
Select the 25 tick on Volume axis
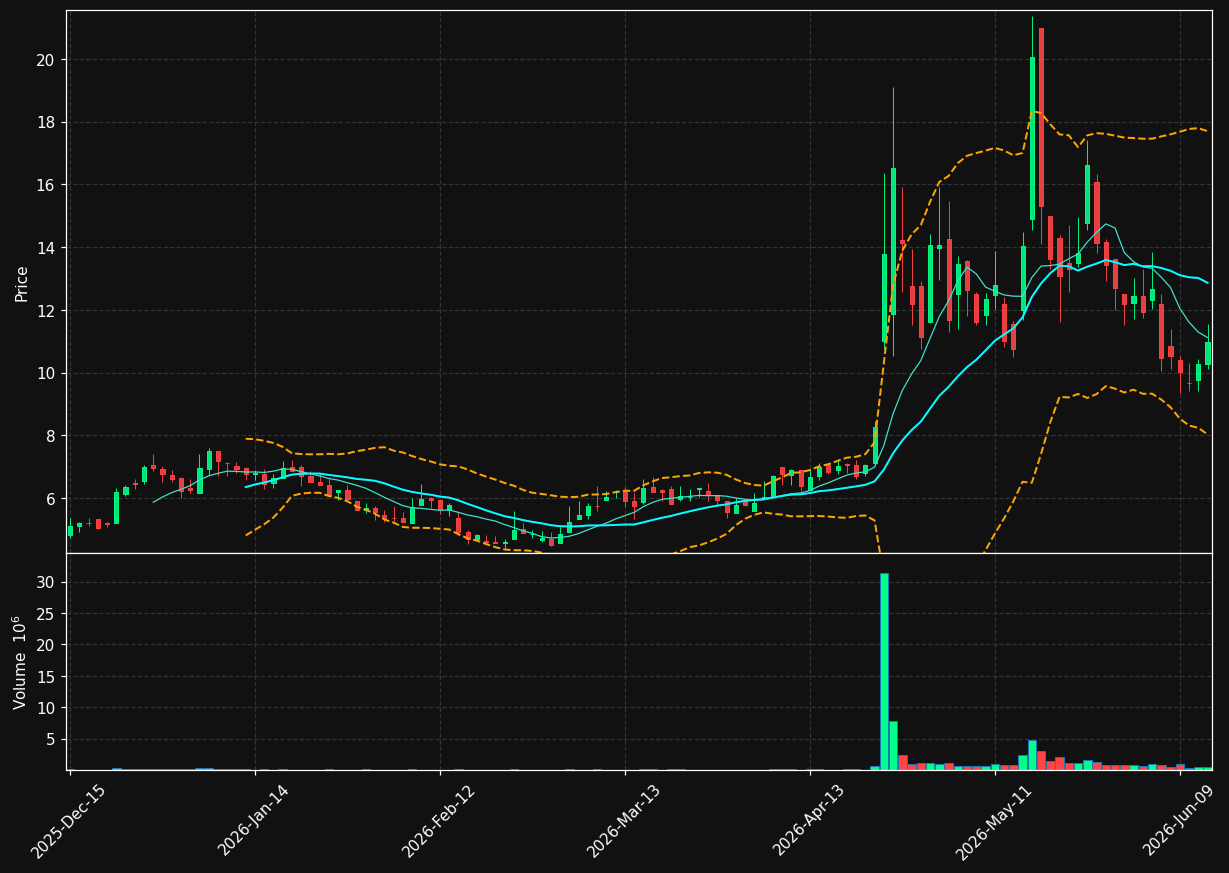coord(45,614)
